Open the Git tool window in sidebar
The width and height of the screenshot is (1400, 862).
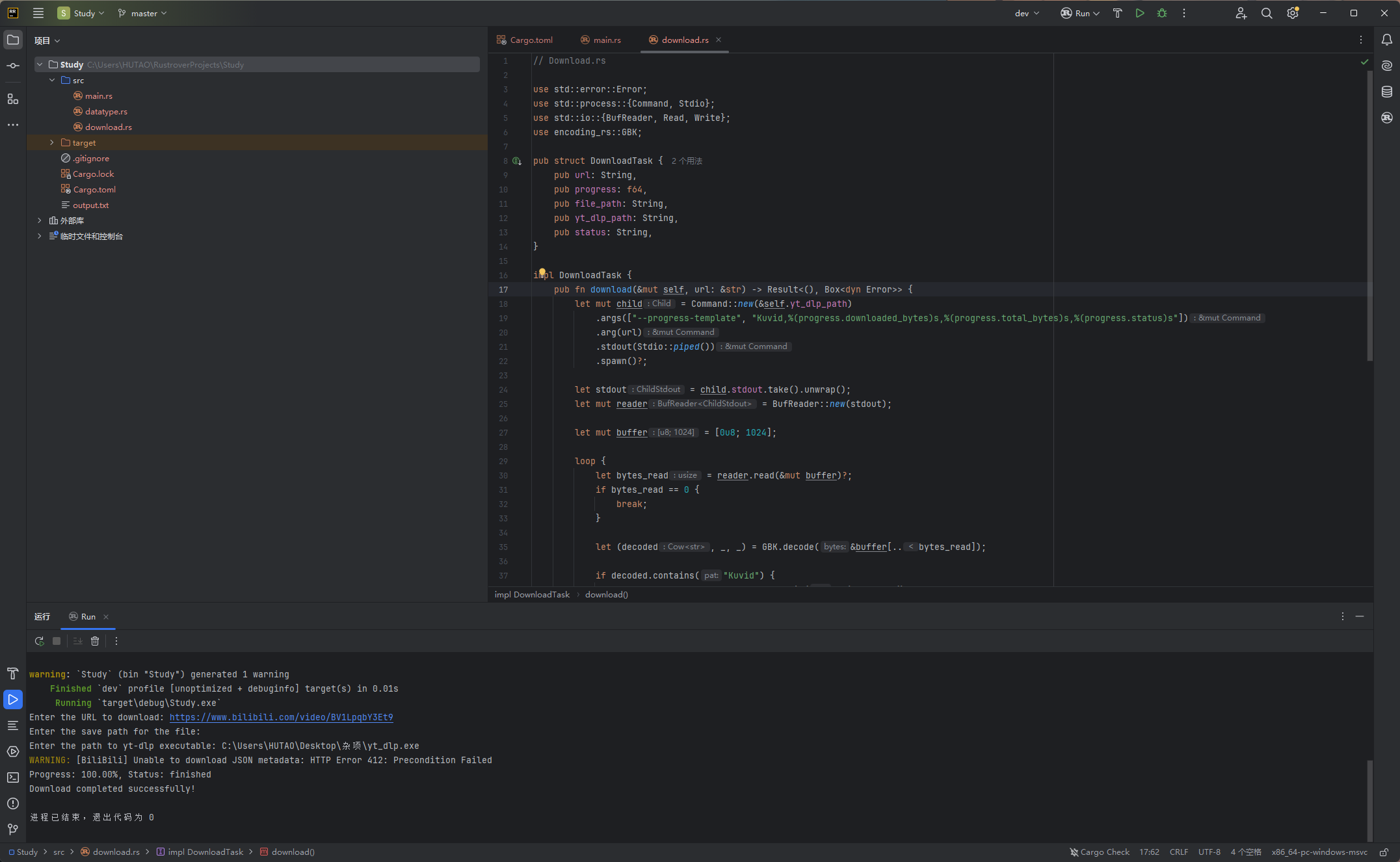click(13, 829)
